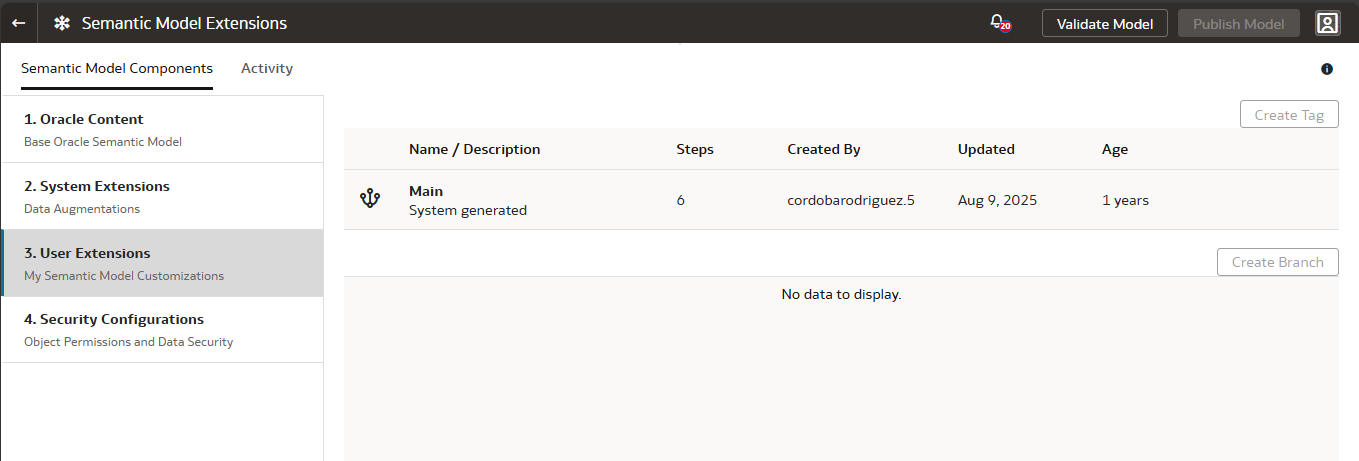Click the Main branch name
The width and height of the screenshot is (1359, 461).
(x=426, y=190)
